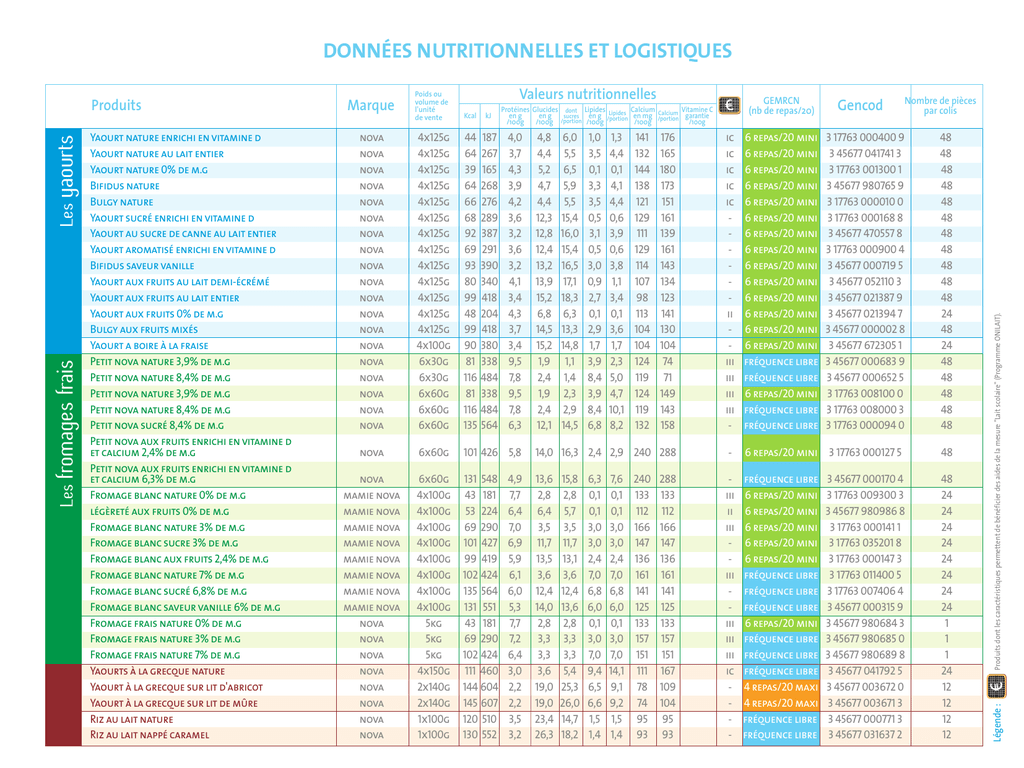Click the Poids ou volume header
The image size is (1024, 768).
point(432,106)
